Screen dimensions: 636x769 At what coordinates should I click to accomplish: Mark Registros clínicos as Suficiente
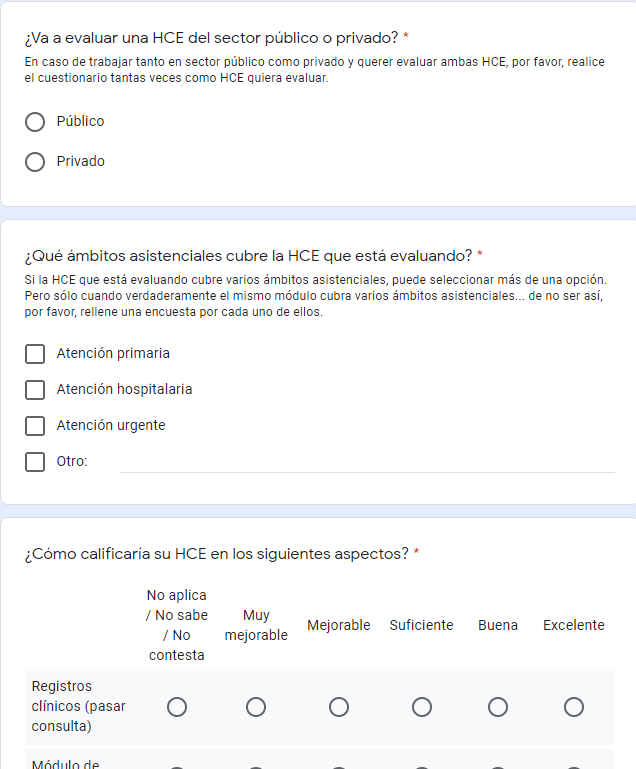[x=422, y=707]
